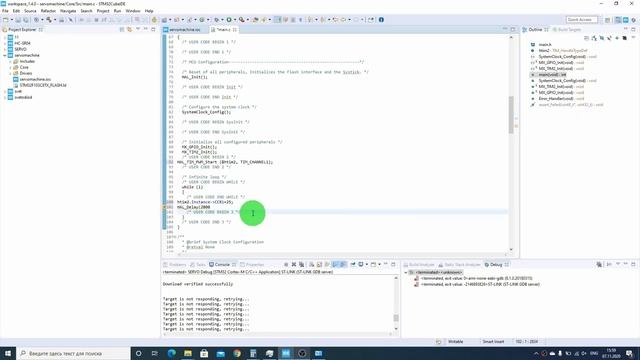640x360 pixels.
Task: Maximize the editor area
Action: point(513,29)
